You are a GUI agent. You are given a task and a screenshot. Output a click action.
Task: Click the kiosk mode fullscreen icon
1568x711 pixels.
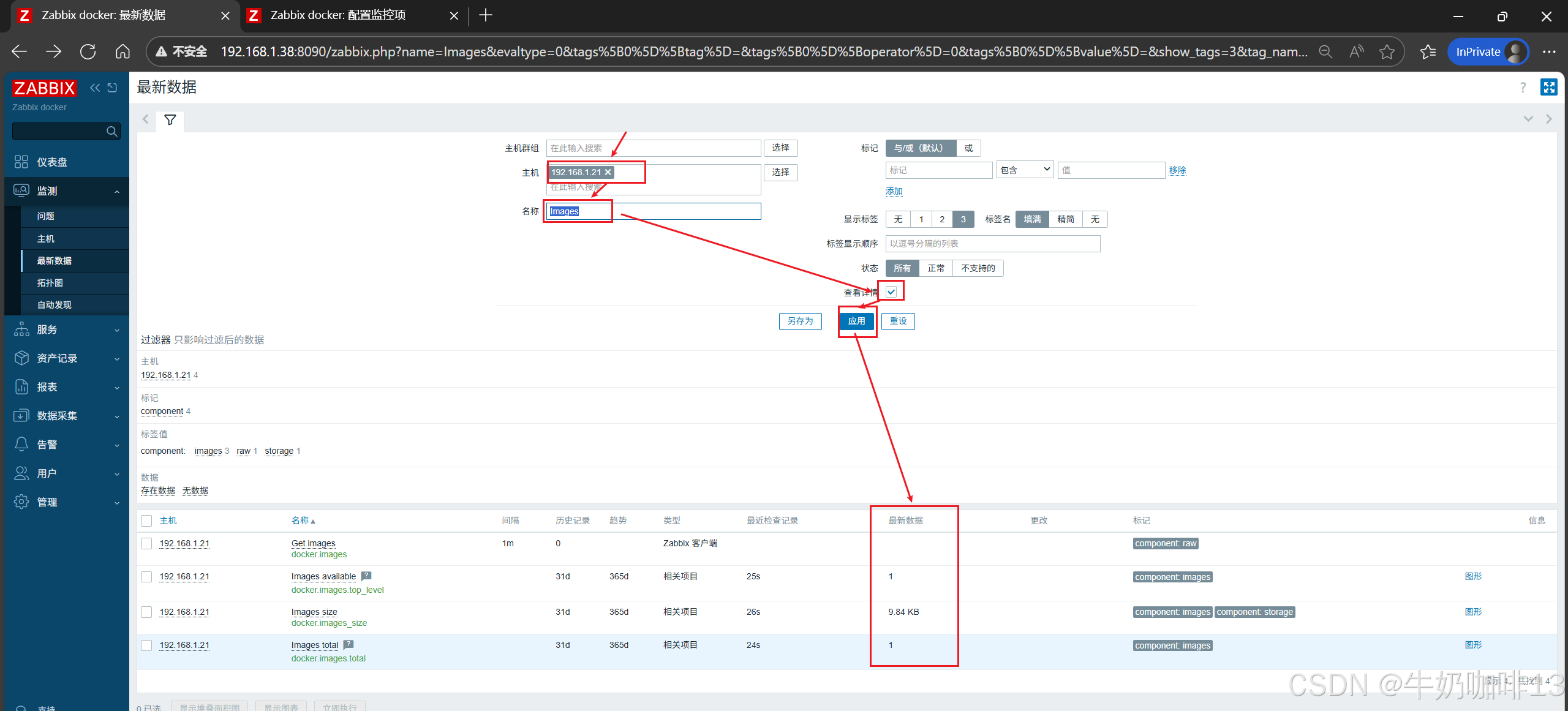coord(1548,88)
